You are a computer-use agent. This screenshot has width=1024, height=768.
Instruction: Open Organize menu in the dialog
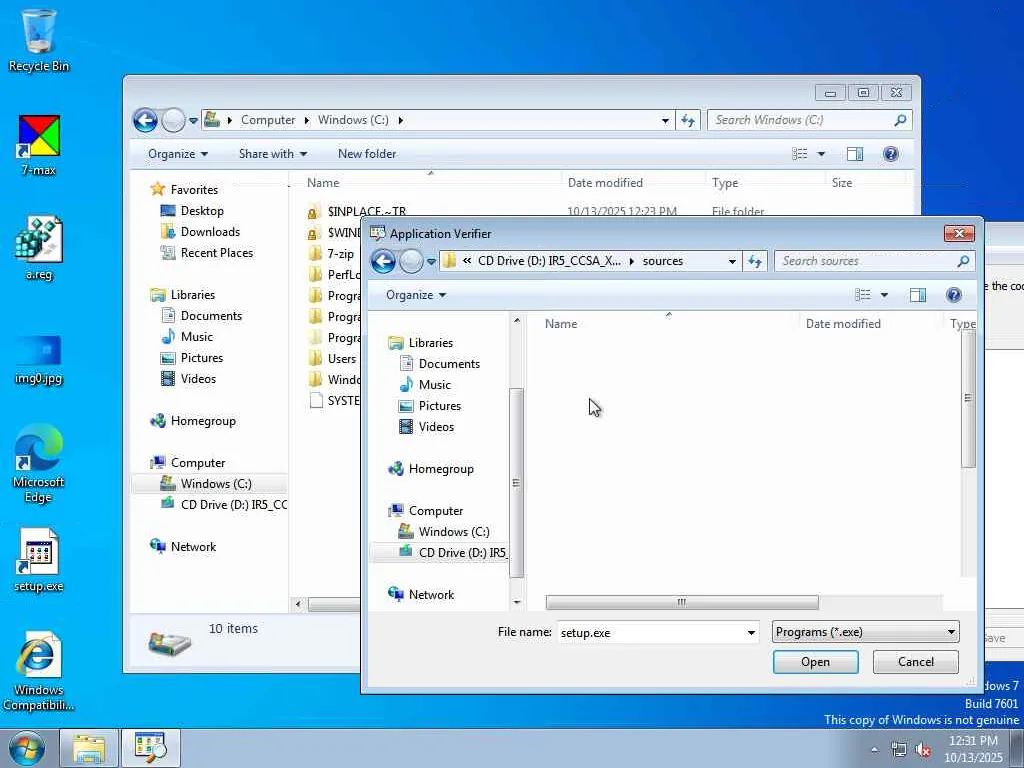click(x=416, y=295)
